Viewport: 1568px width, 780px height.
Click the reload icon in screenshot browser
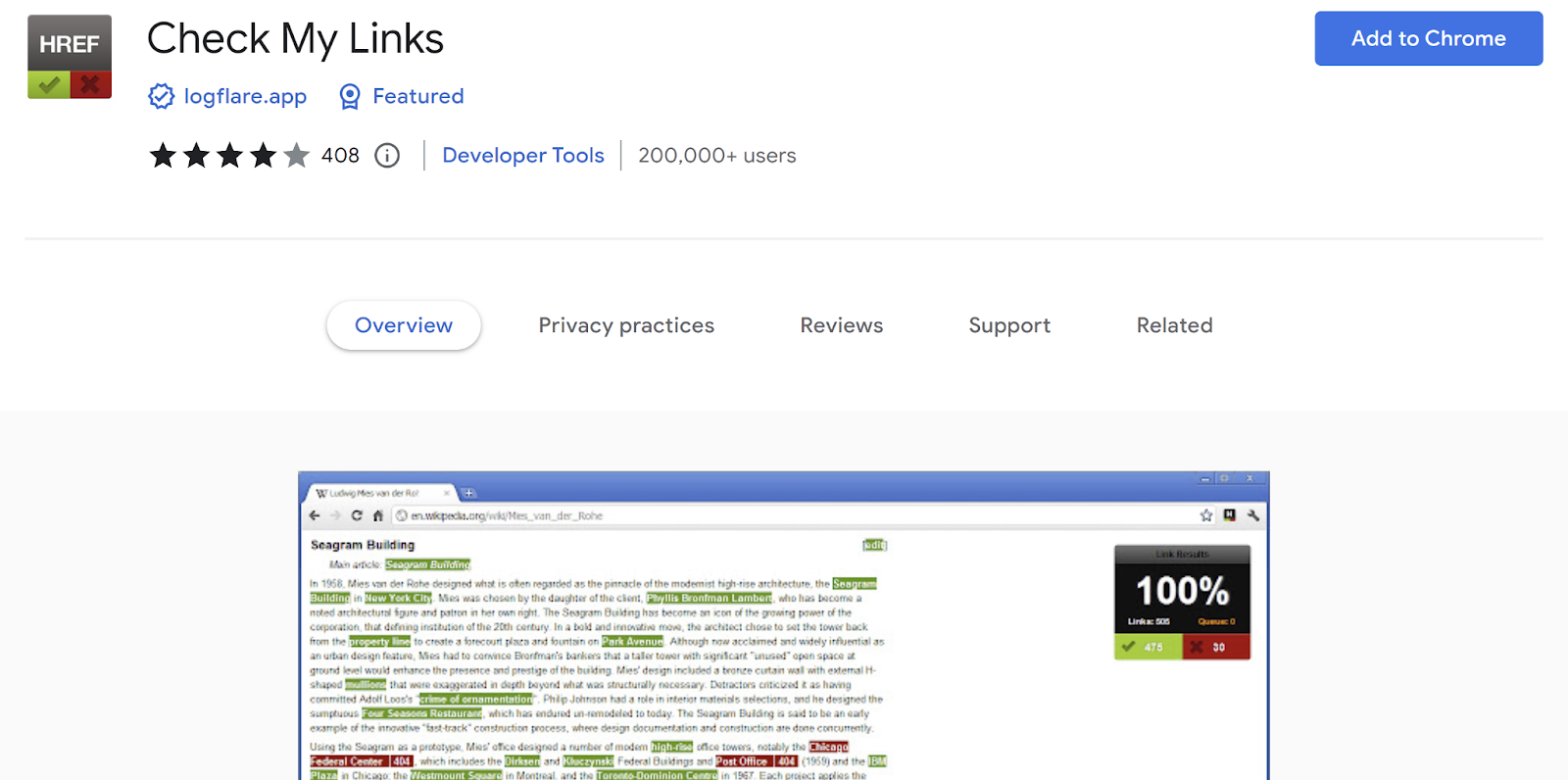click(x=357, y=515)
